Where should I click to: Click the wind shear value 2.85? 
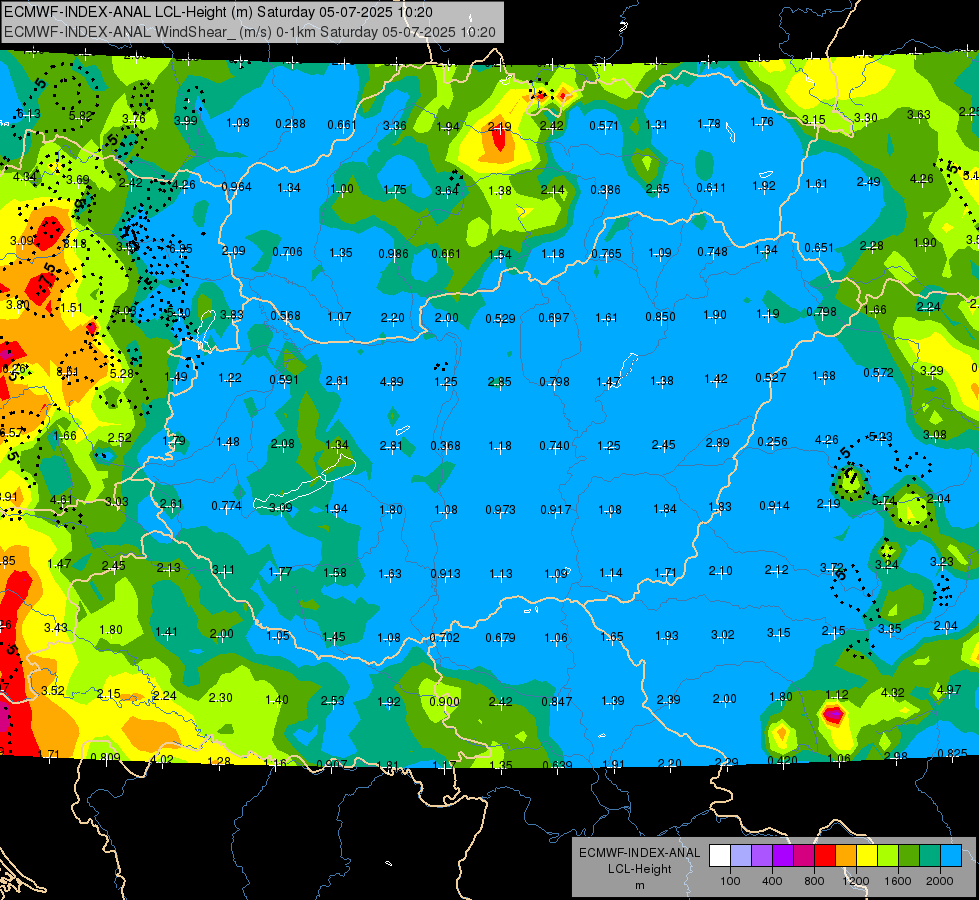tap(499, 382)
